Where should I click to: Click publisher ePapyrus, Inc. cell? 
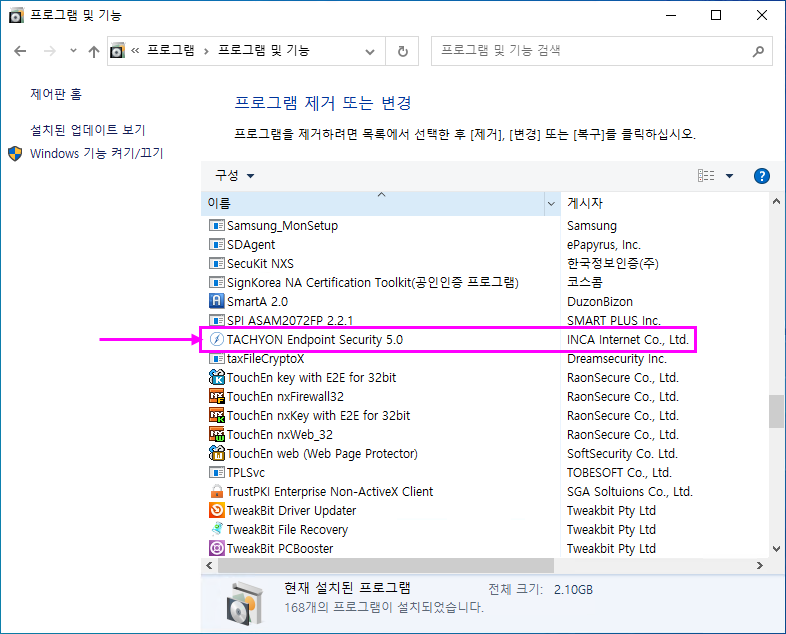604,245
